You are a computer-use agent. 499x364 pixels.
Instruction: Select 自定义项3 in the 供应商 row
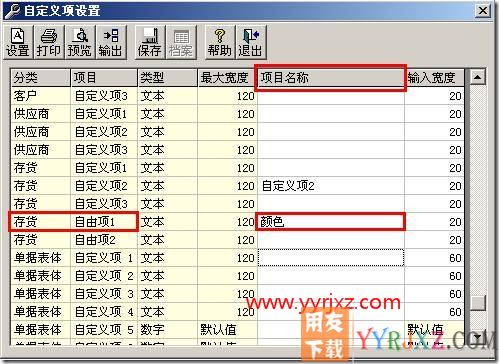pos(104,150)
